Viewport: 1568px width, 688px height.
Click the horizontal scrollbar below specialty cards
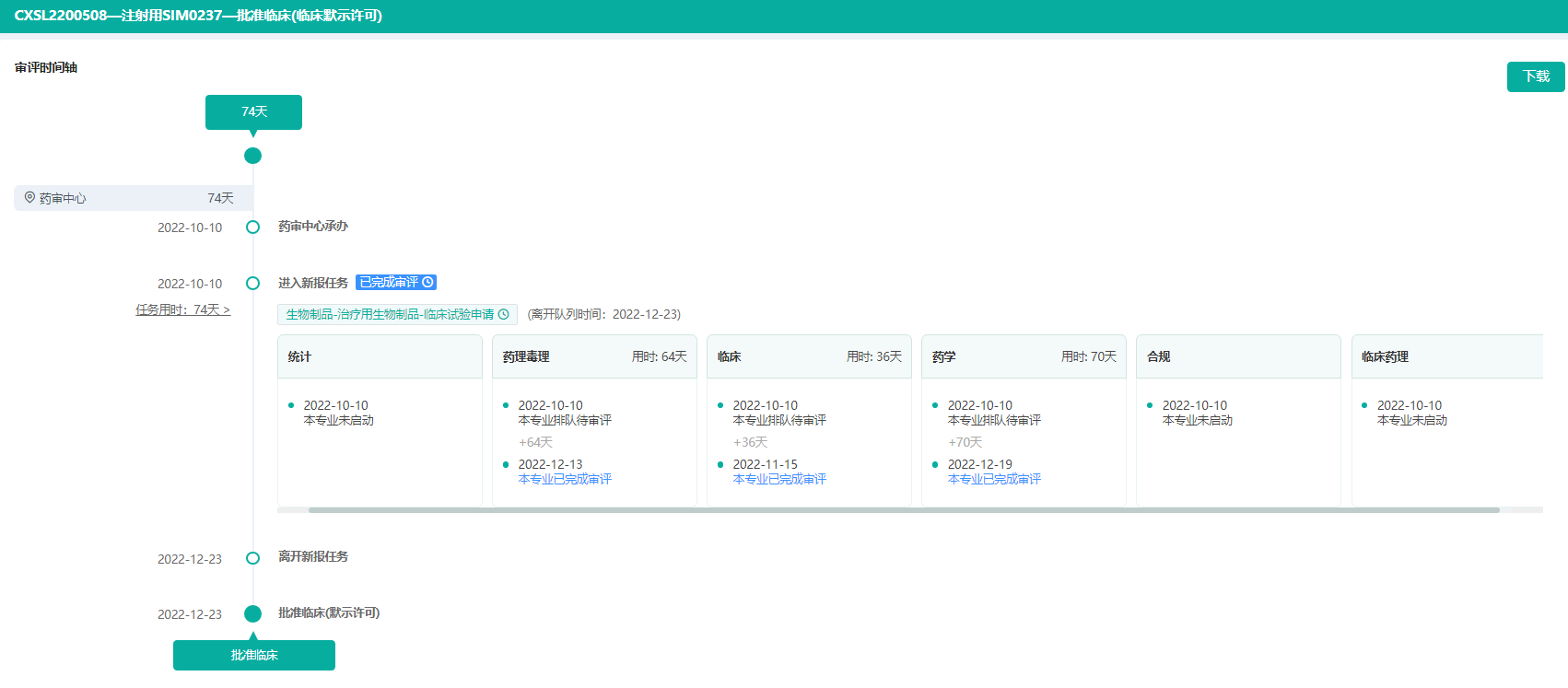(x=903, y=509)
